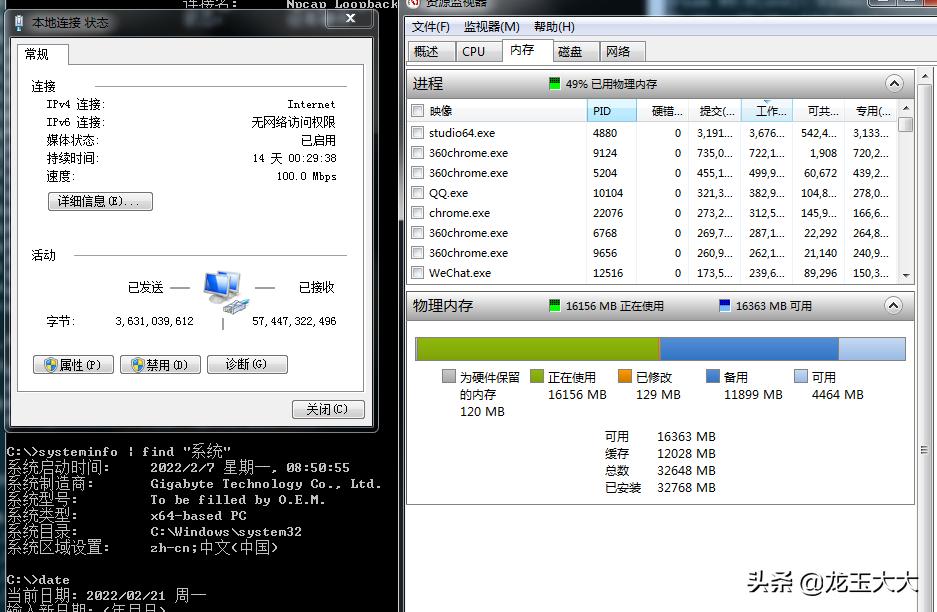Image resolution: width=937 pixels, height=612 pixels.
Task: Collapse the 进程 panel chevron
Action: point(893,84)
